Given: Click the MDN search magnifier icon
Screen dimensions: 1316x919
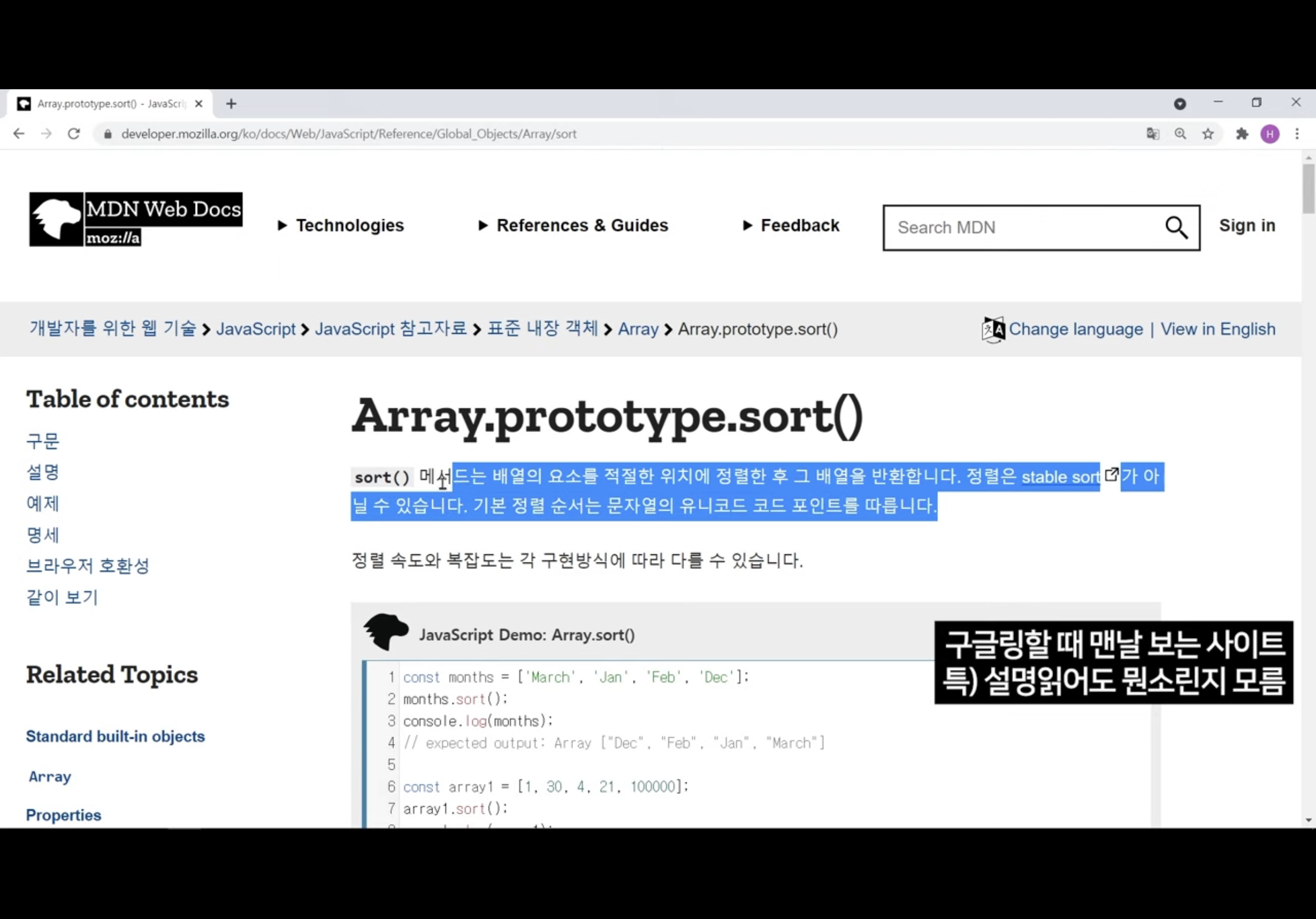Looking at the screenshot, I should [1176, 228].
